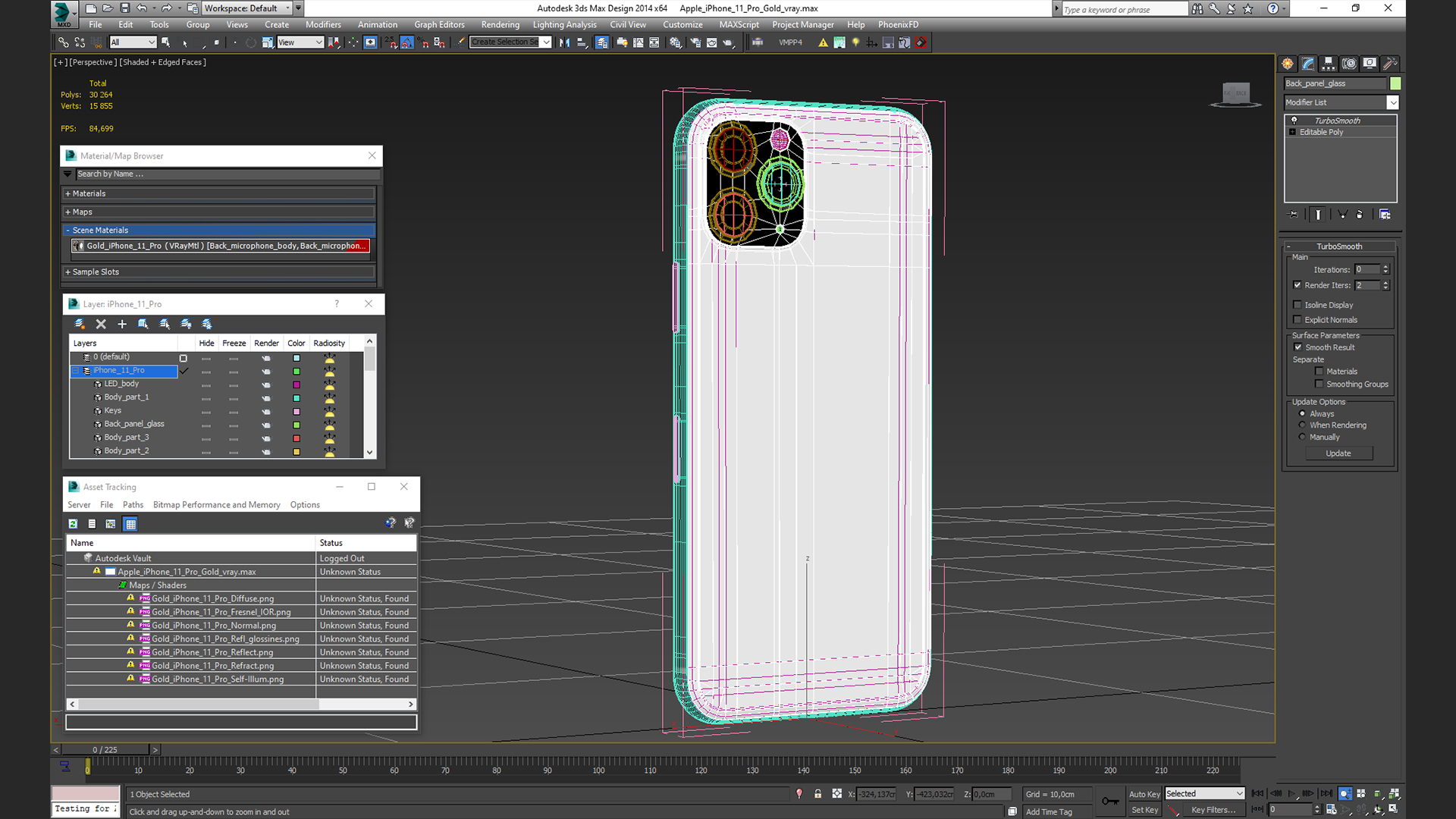The width and height of the screenshot is (1456, 819).
Task: Click the LED_body layer color swatch
Action: [297, 384]
